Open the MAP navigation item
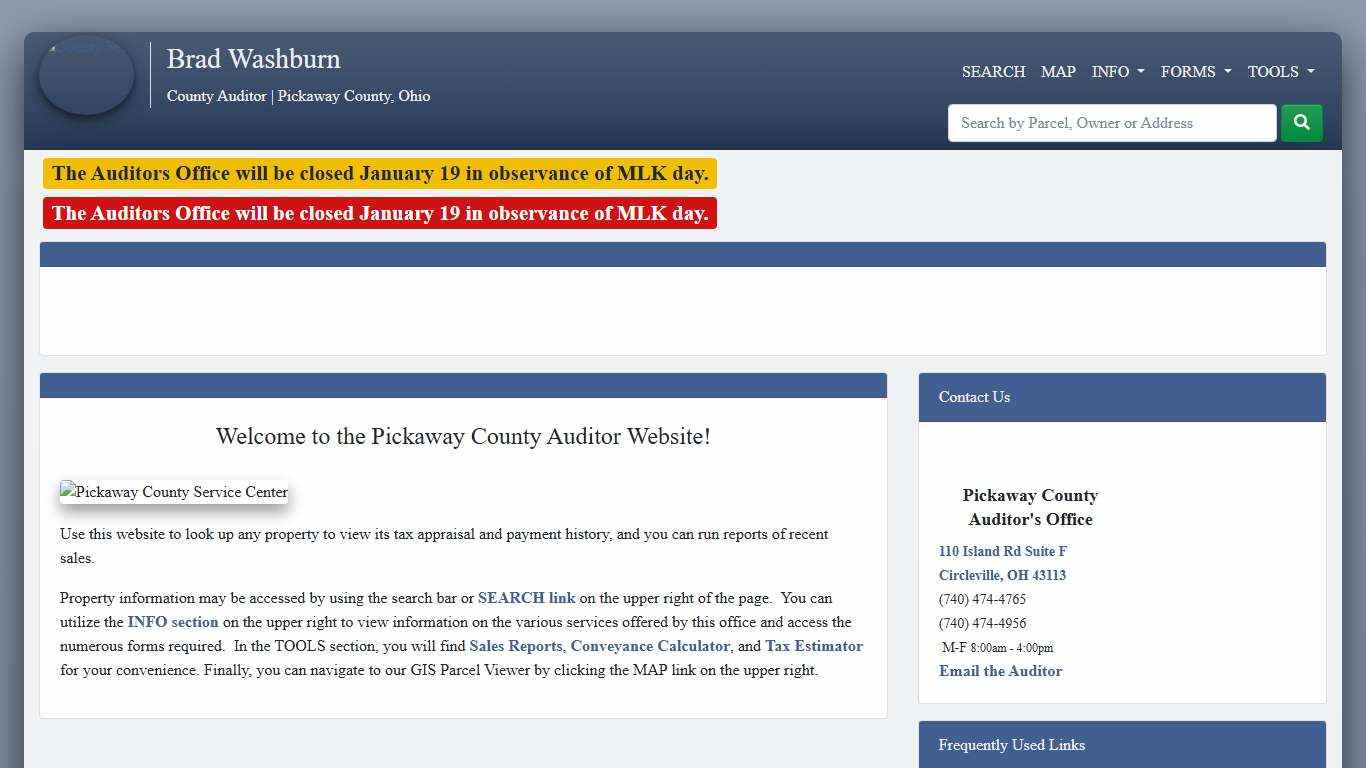 click(x=1058, y=71)
